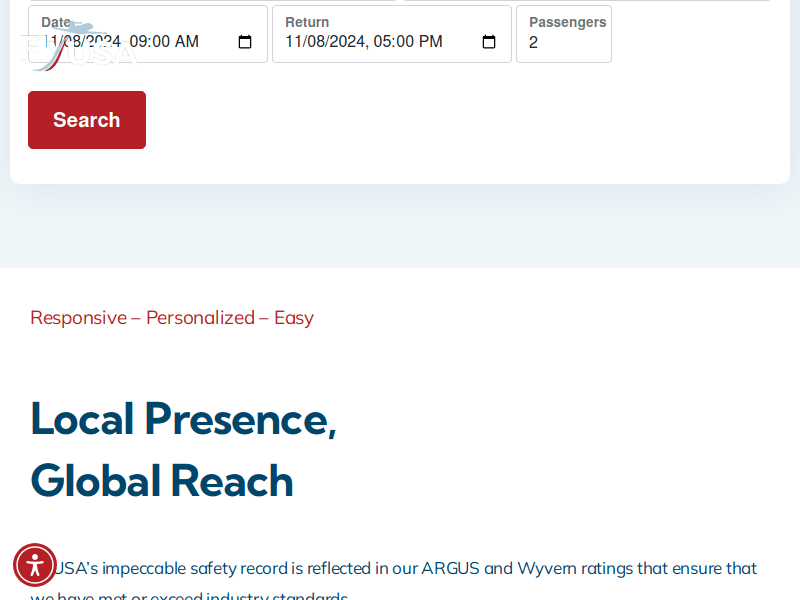The width and height of the screenshot is (800, 600).
Task: Select the day segment in Return date
Action: pyautogui.click(x=315, y=42)
